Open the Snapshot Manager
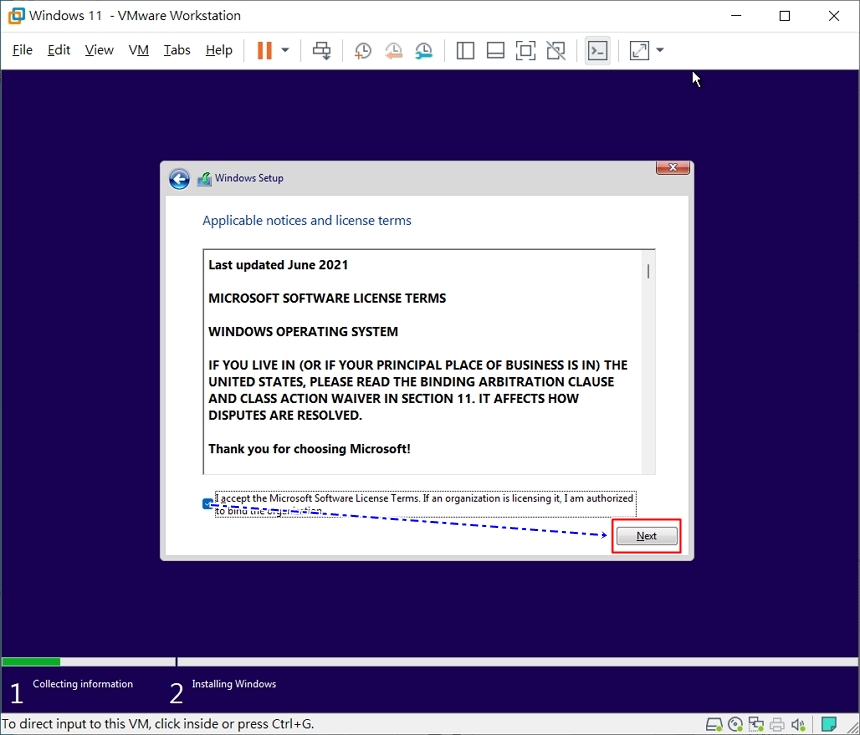Image resolution: width=860 pixels, height=735 pixels. [423, 50]
